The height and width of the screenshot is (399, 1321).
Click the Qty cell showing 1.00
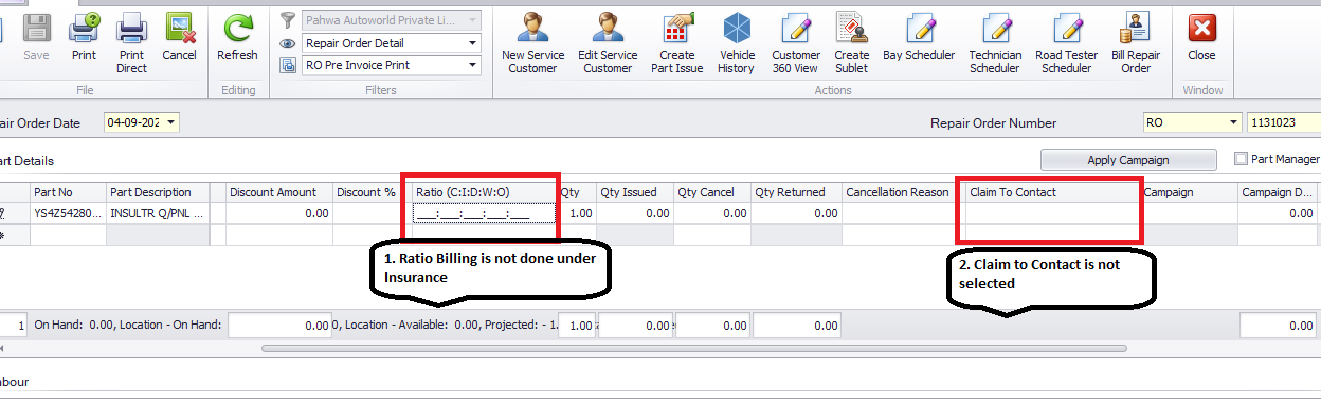pos(577,213)
